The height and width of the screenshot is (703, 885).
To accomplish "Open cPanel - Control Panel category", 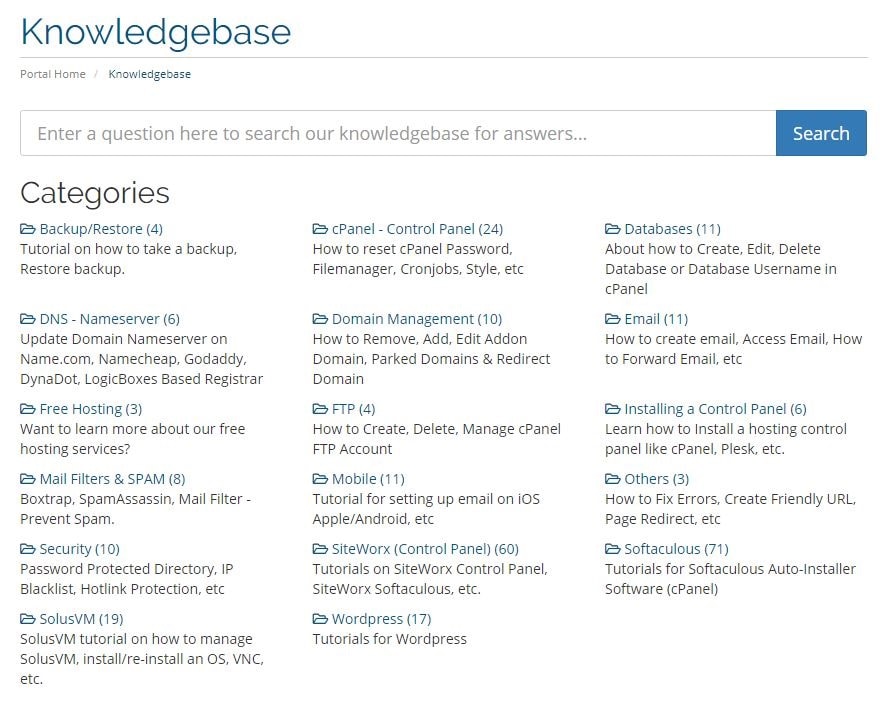I will point(417,229).
